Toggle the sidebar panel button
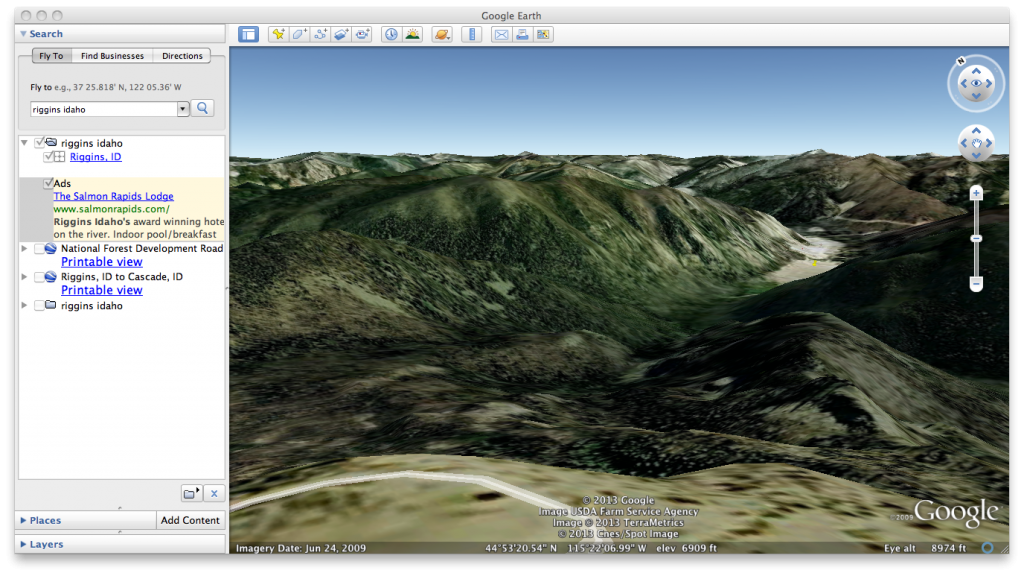 248,35
